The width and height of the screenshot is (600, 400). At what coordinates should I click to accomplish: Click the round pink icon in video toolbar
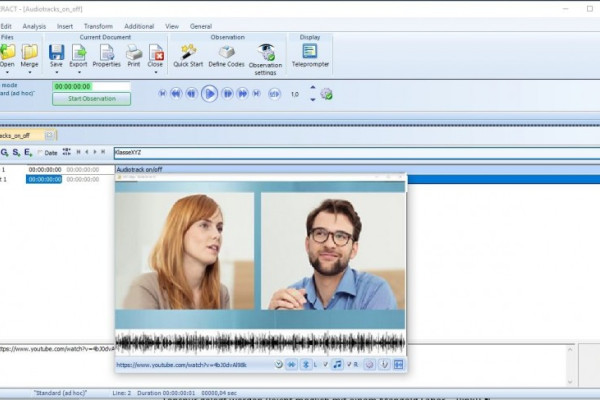click(369, 365)
